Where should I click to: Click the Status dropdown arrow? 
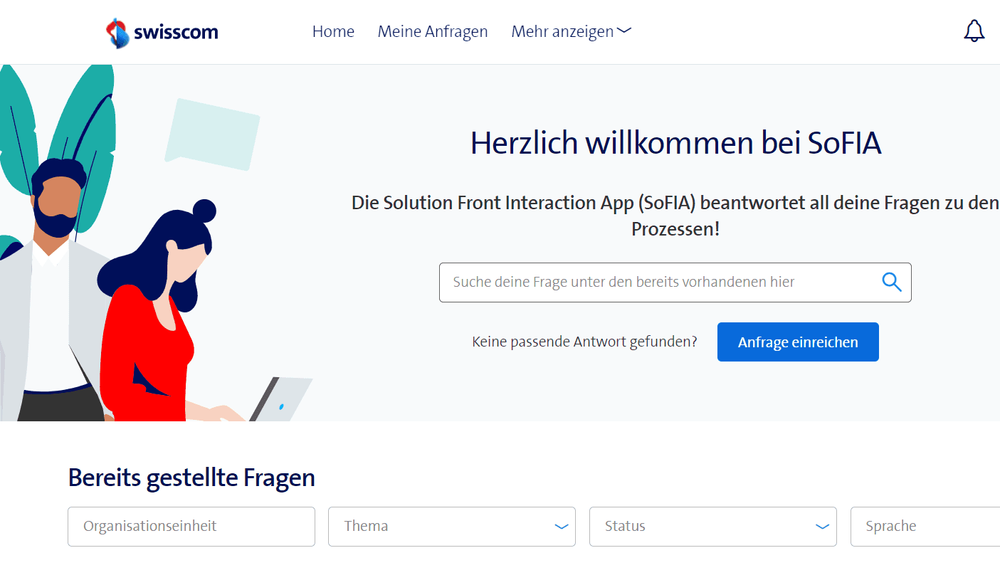[x=822, y=527]
